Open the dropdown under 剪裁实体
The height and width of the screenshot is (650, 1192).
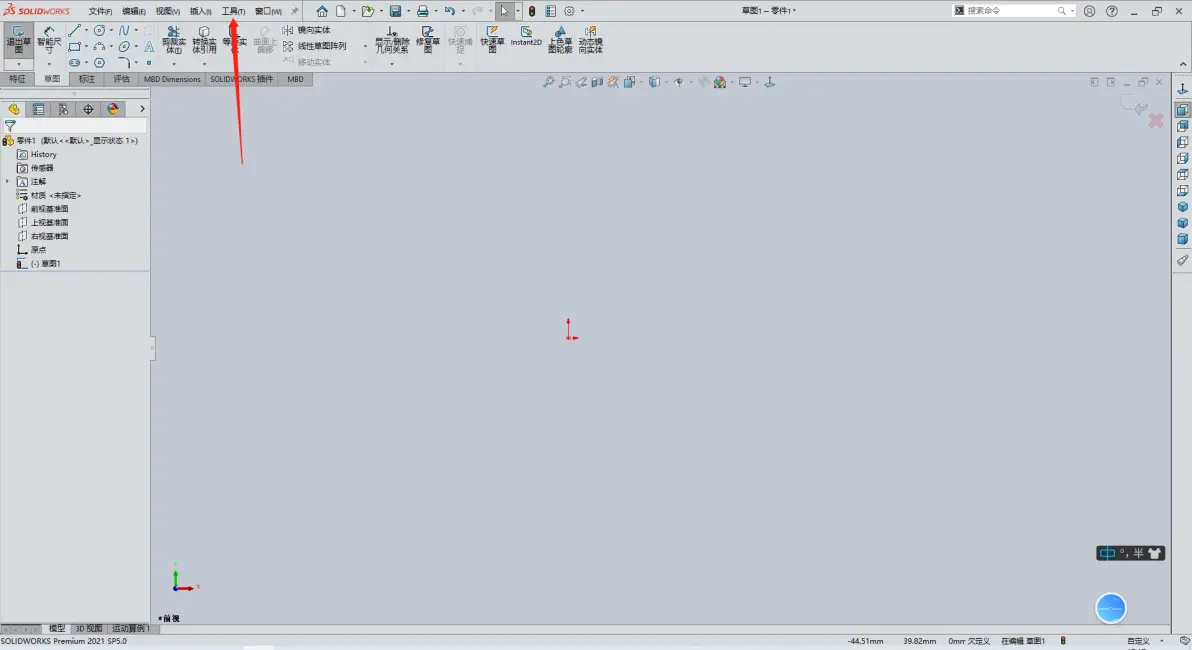pyautogui.click(x=173, y=63)
